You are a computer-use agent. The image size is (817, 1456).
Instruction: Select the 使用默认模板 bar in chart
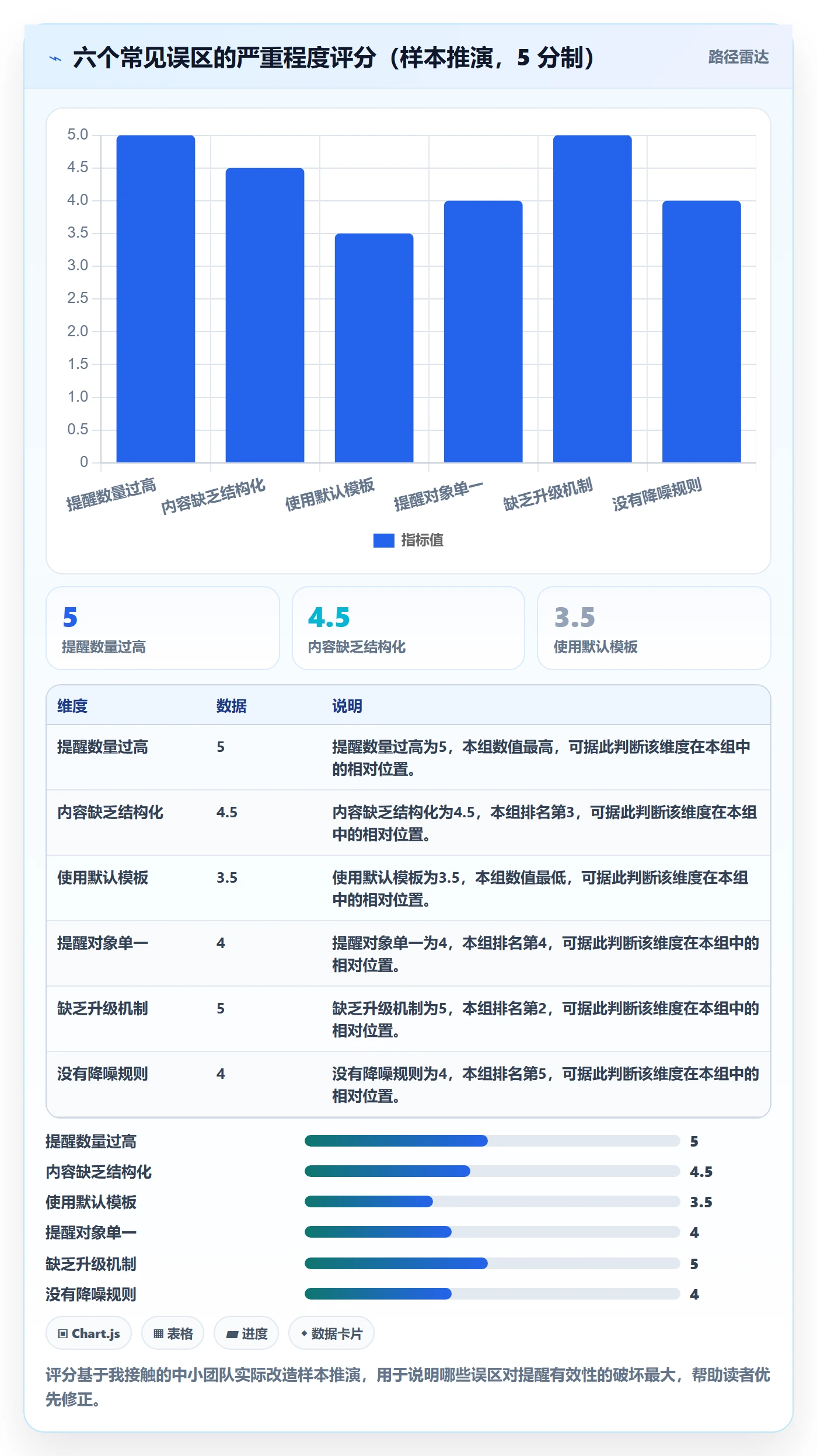pyautogui.click(x=374, y=348)
